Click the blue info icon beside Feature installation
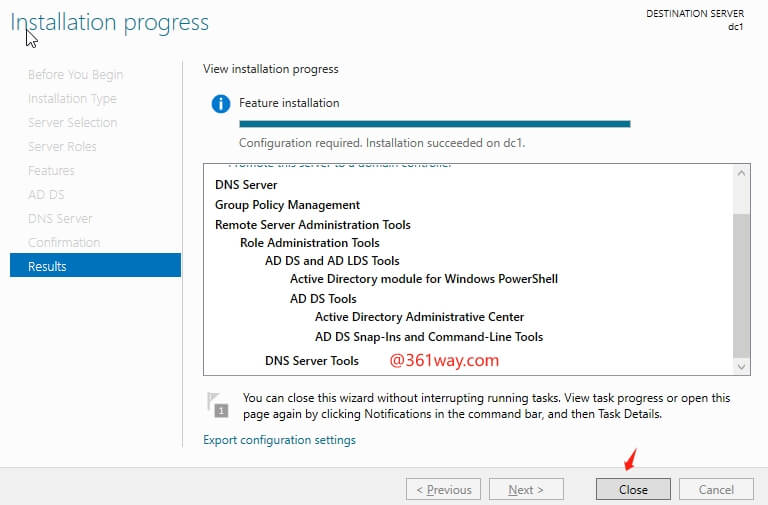This screenshot has width=768, height=505. point(220,103)
